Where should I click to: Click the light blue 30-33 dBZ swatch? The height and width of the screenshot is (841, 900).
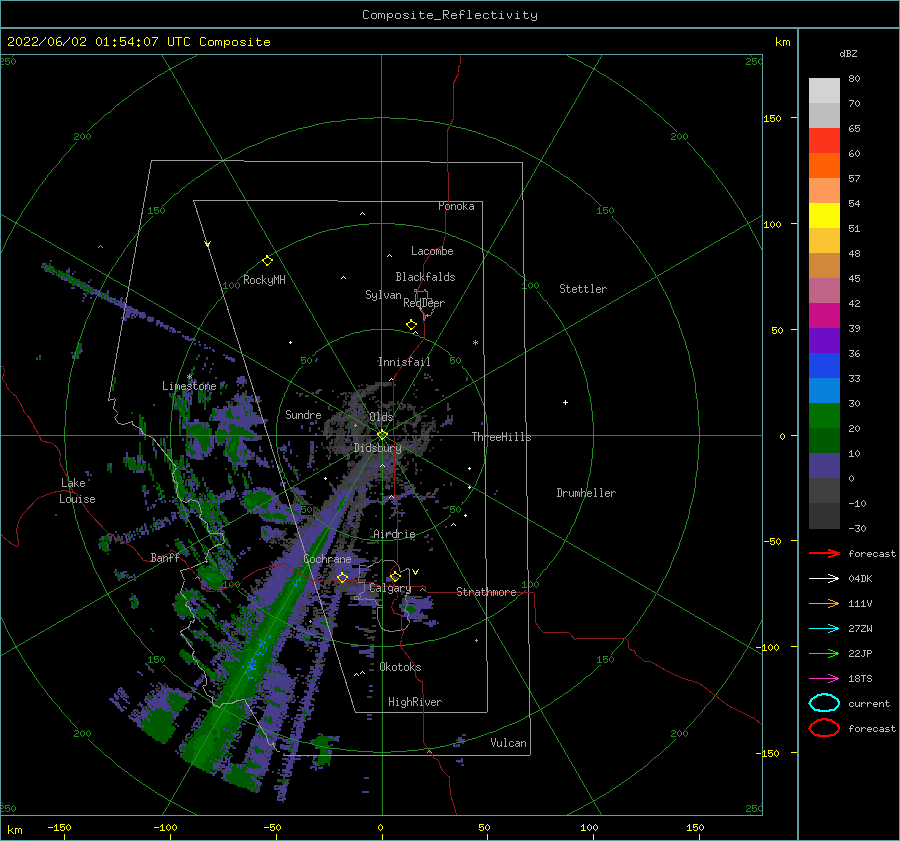point(824,391)
